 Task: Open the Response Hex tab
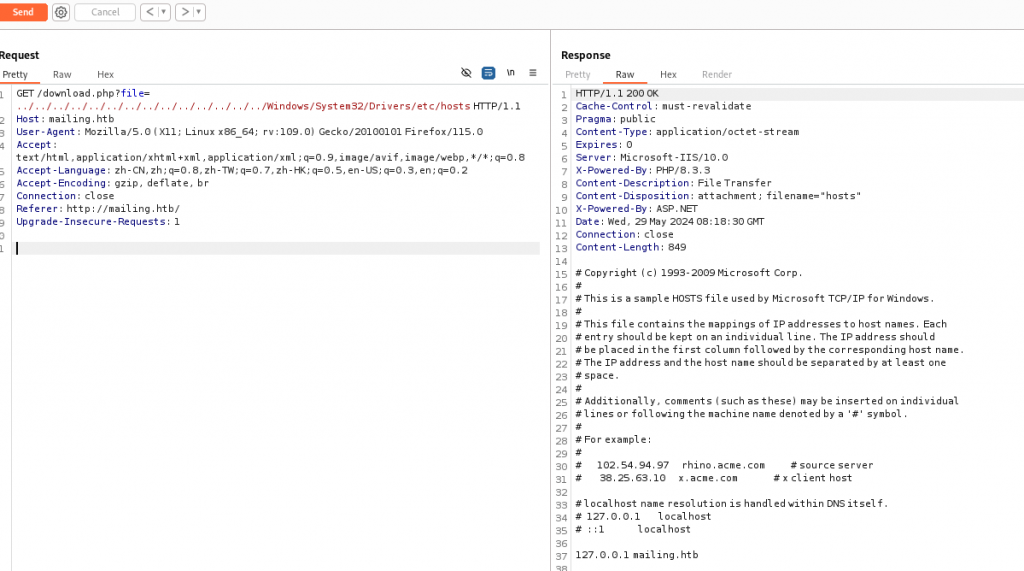click(668, 74)
